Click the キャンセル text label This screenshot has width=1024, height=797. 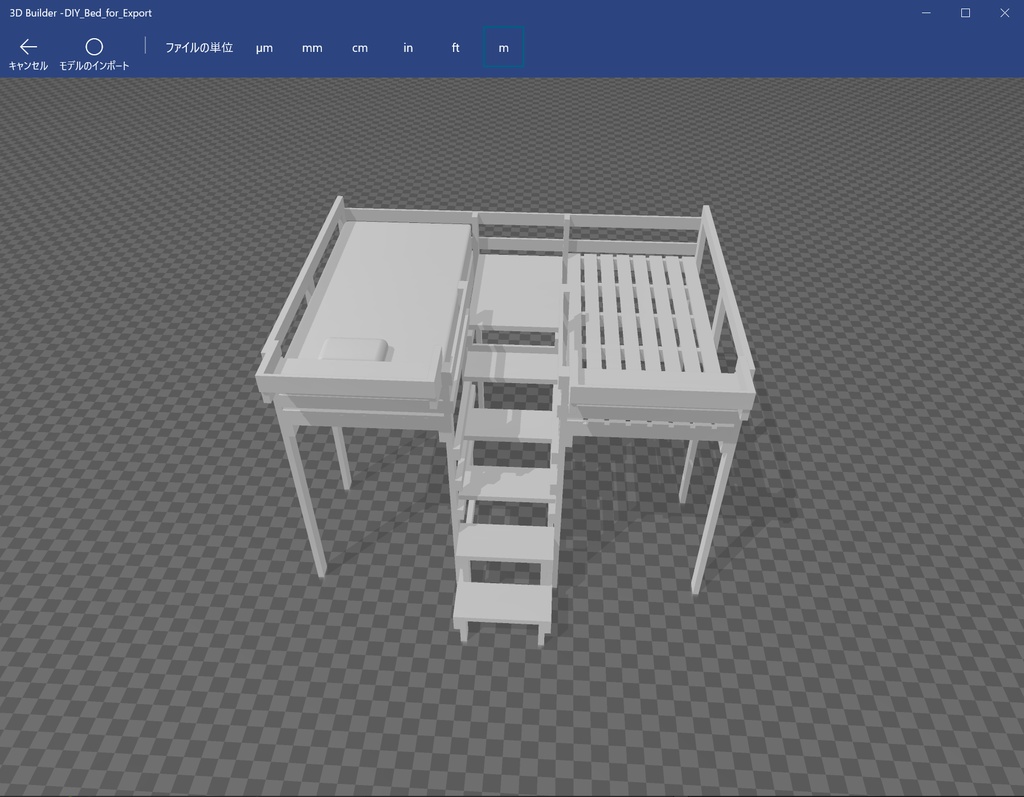27,64
